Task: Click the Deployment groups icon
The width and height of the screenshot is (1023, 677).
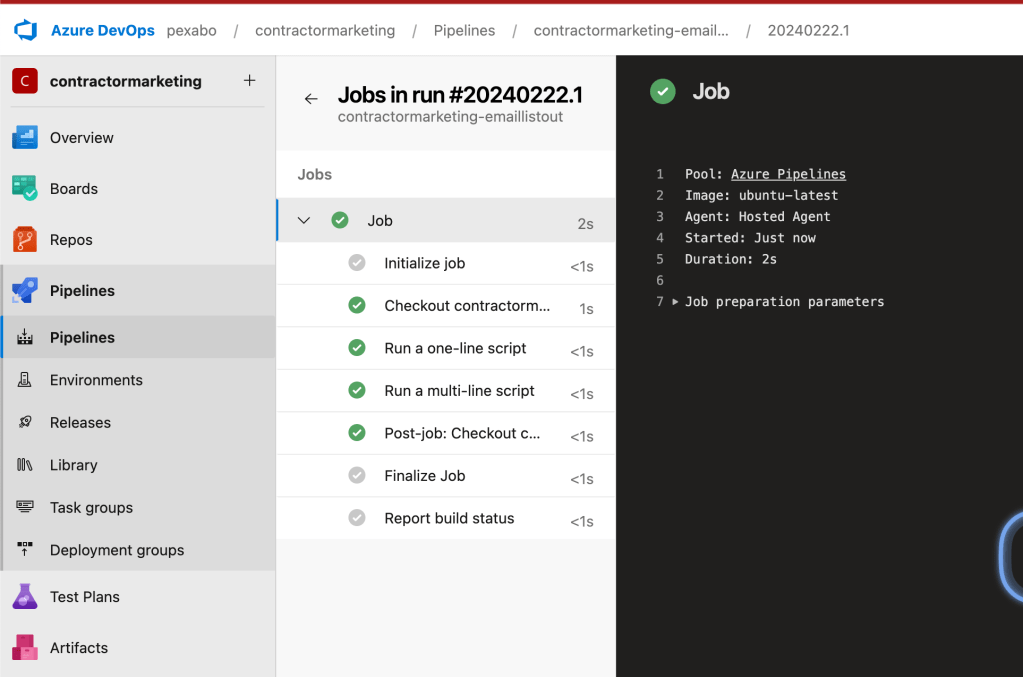Action: 25,549
